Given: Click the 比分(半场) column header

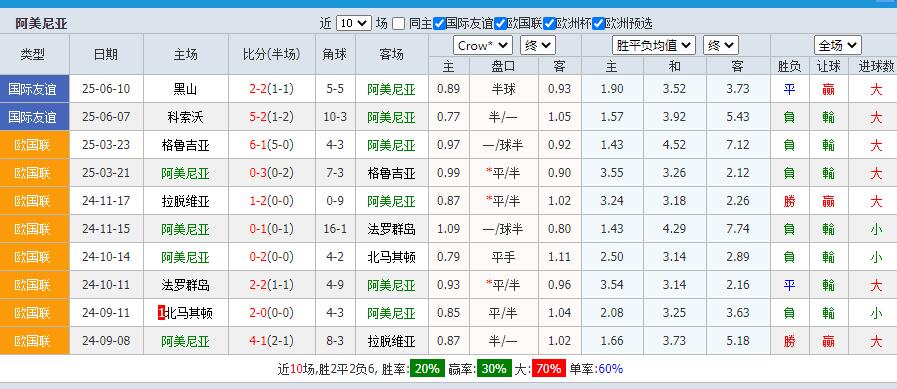Looking at the screenshot, I should point(271,54).
